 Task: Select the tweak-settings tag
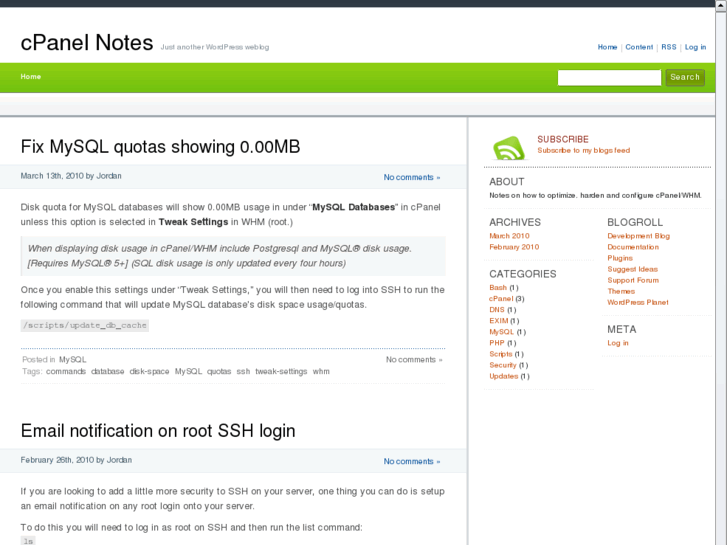coord(281,371)
